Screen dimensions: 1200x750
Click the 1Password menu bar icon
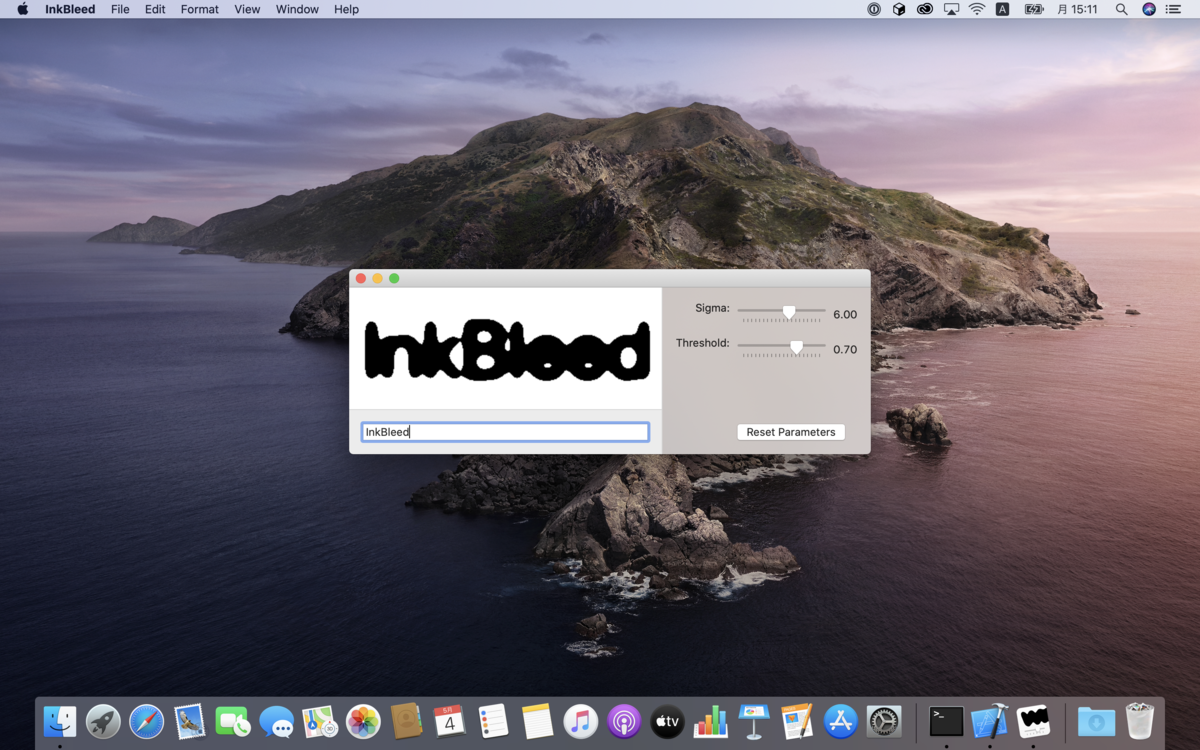(874, 9)
